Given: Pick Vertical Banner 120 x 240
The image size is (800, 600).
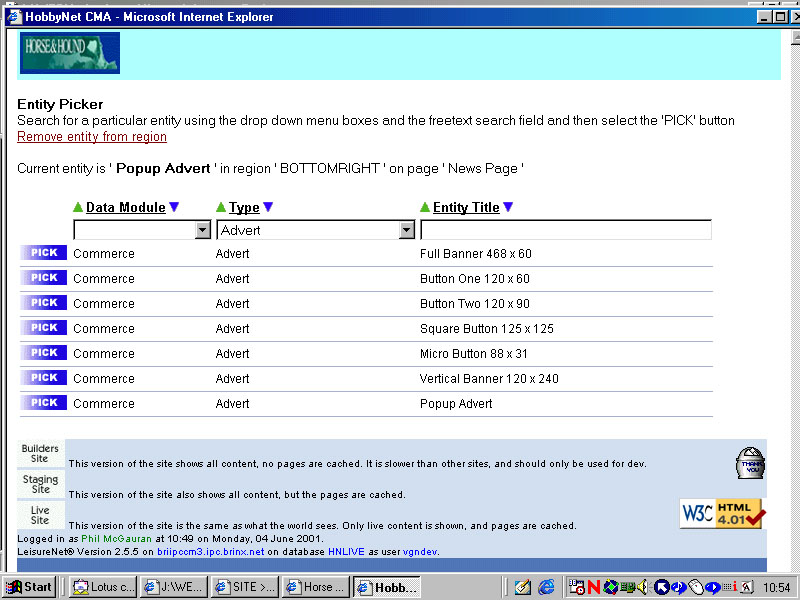Looking at the screenshot, I should click(x=43, y=378).
